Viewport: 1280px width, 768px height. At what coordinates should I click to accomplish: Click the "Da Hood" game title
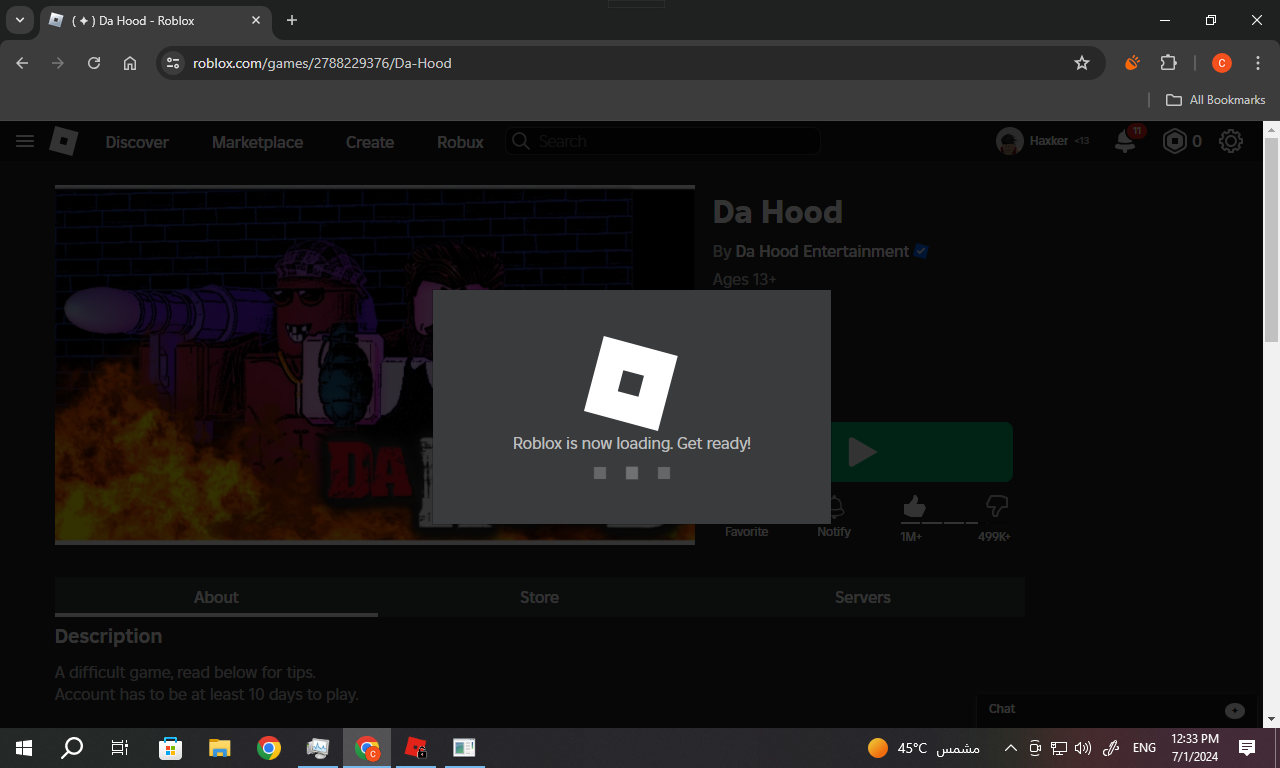click(x=778, y=212)
